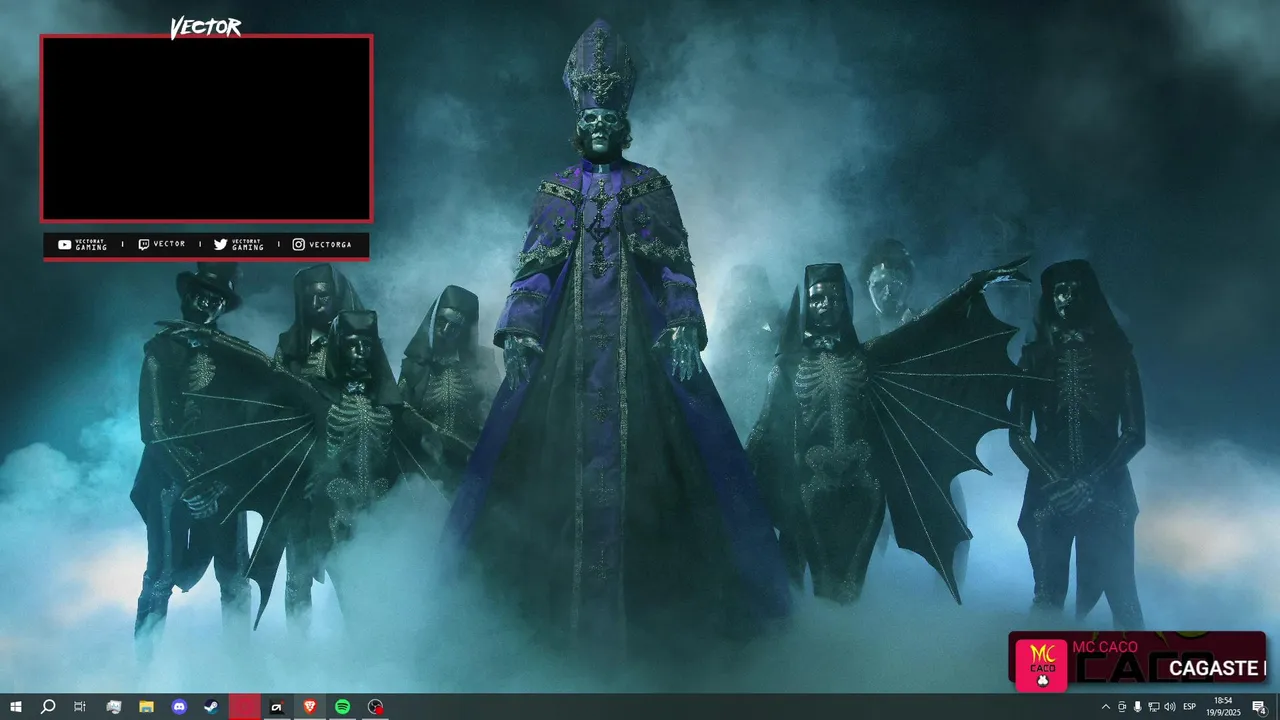
Task: Open Spotify from the taskbar
Action: click(342, 707)
